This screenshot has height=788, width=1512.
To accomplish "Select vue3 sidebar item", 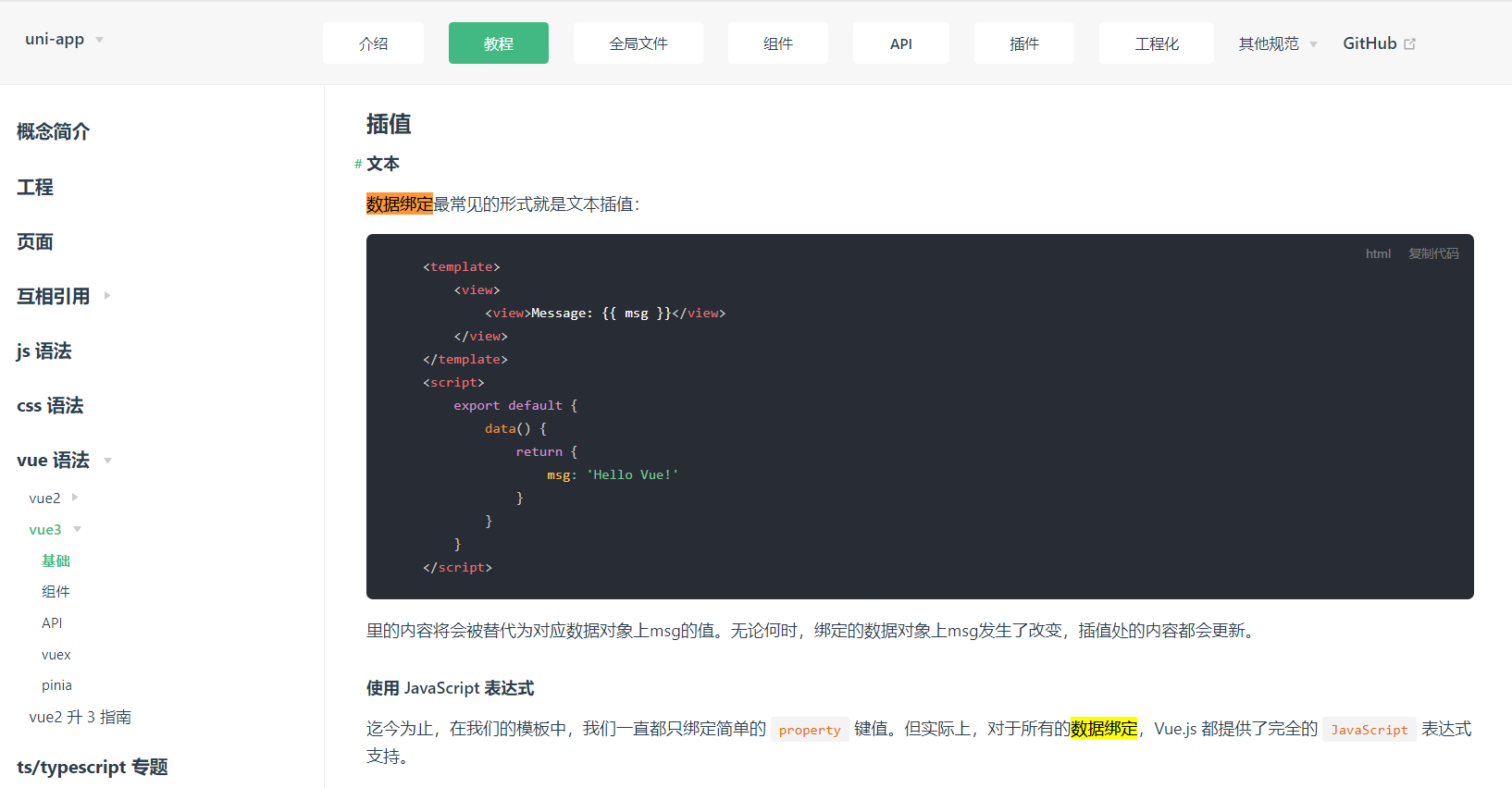I will coord(45,529).
